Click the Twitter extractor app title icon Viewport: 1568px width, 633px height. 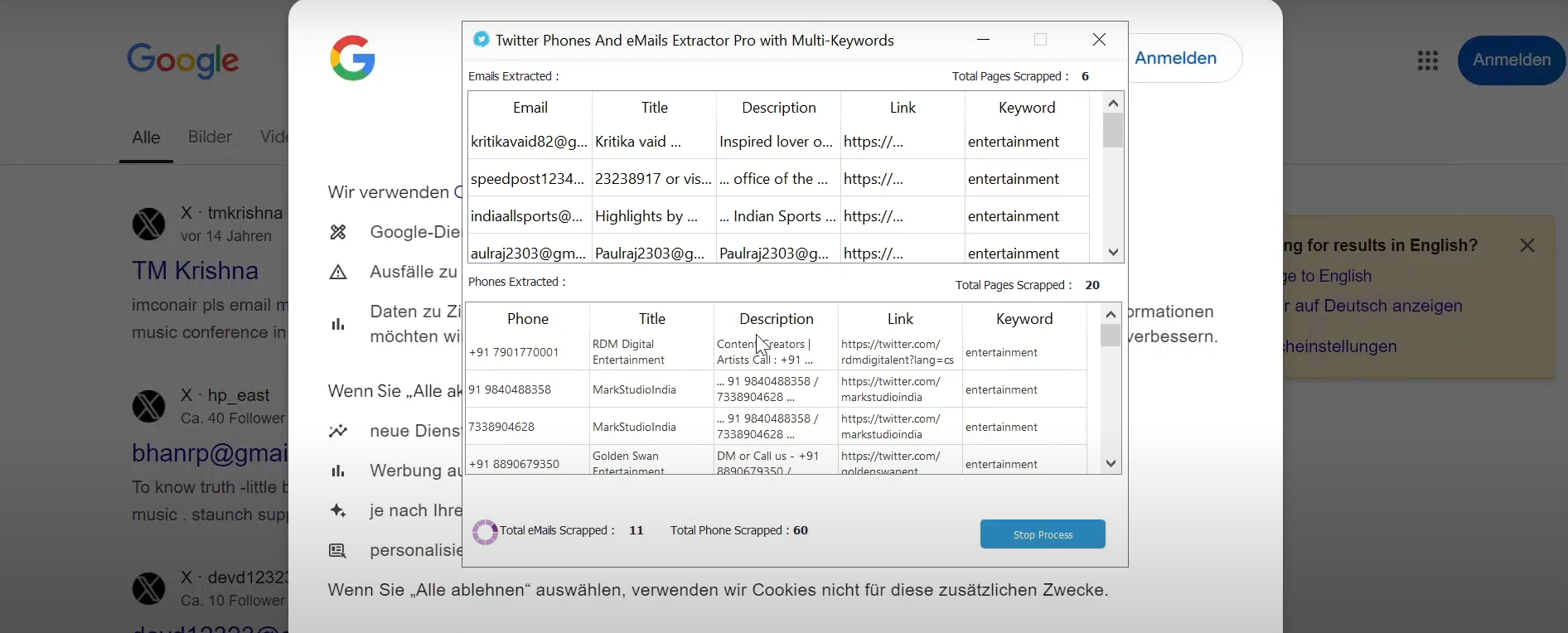(481, 40)
